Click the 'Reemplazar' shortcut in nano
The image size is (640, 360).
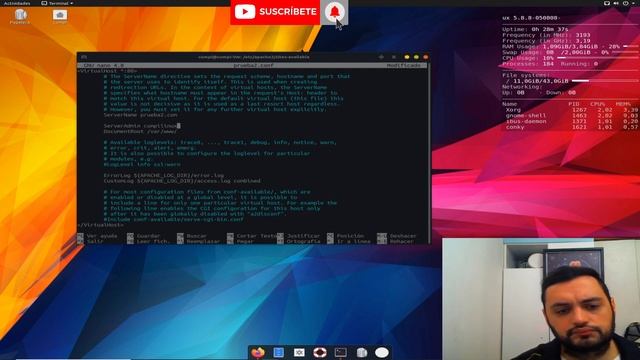198,242
